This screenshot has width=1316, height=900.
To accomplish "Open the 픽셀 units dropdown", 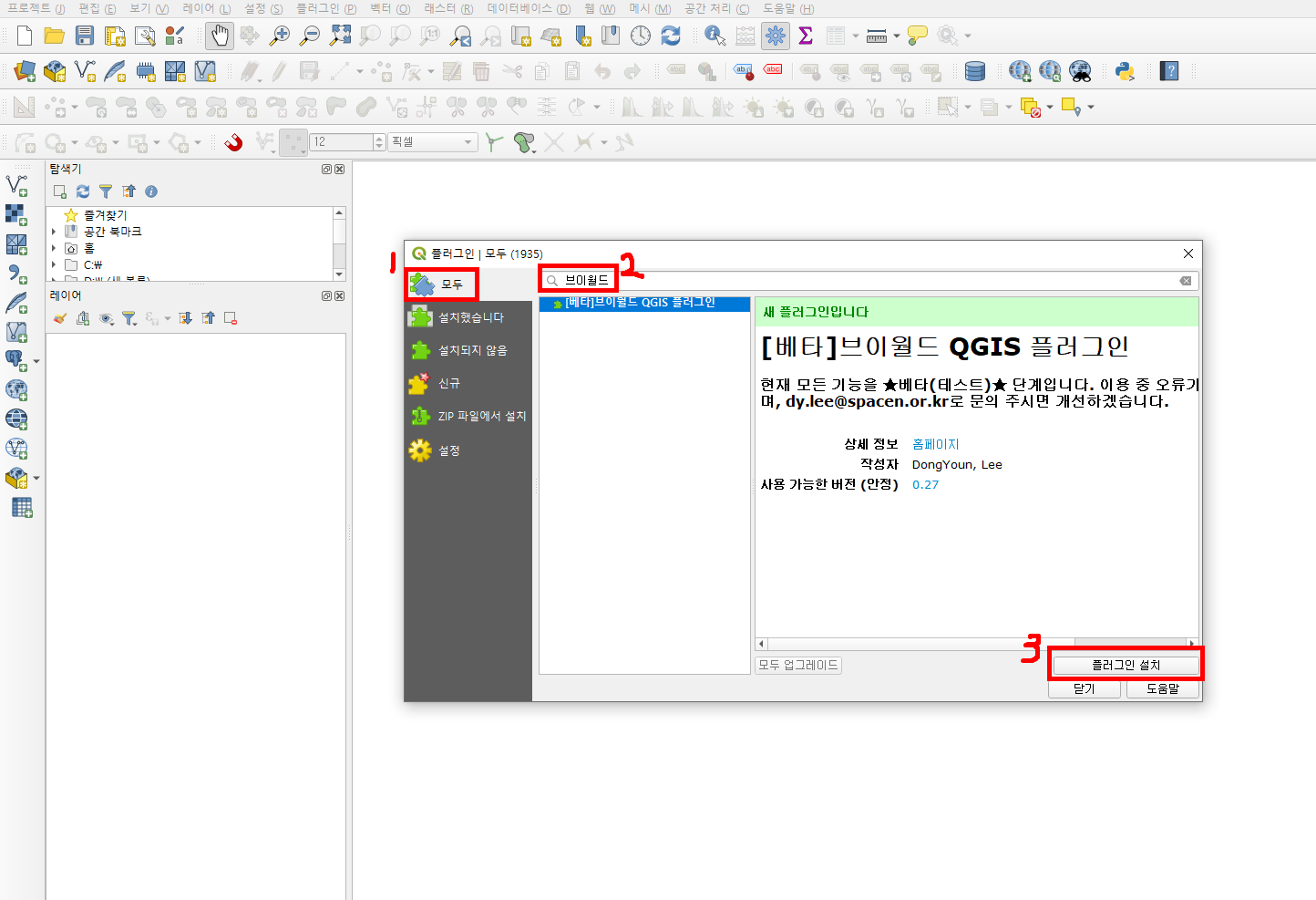I will (434, 142).
